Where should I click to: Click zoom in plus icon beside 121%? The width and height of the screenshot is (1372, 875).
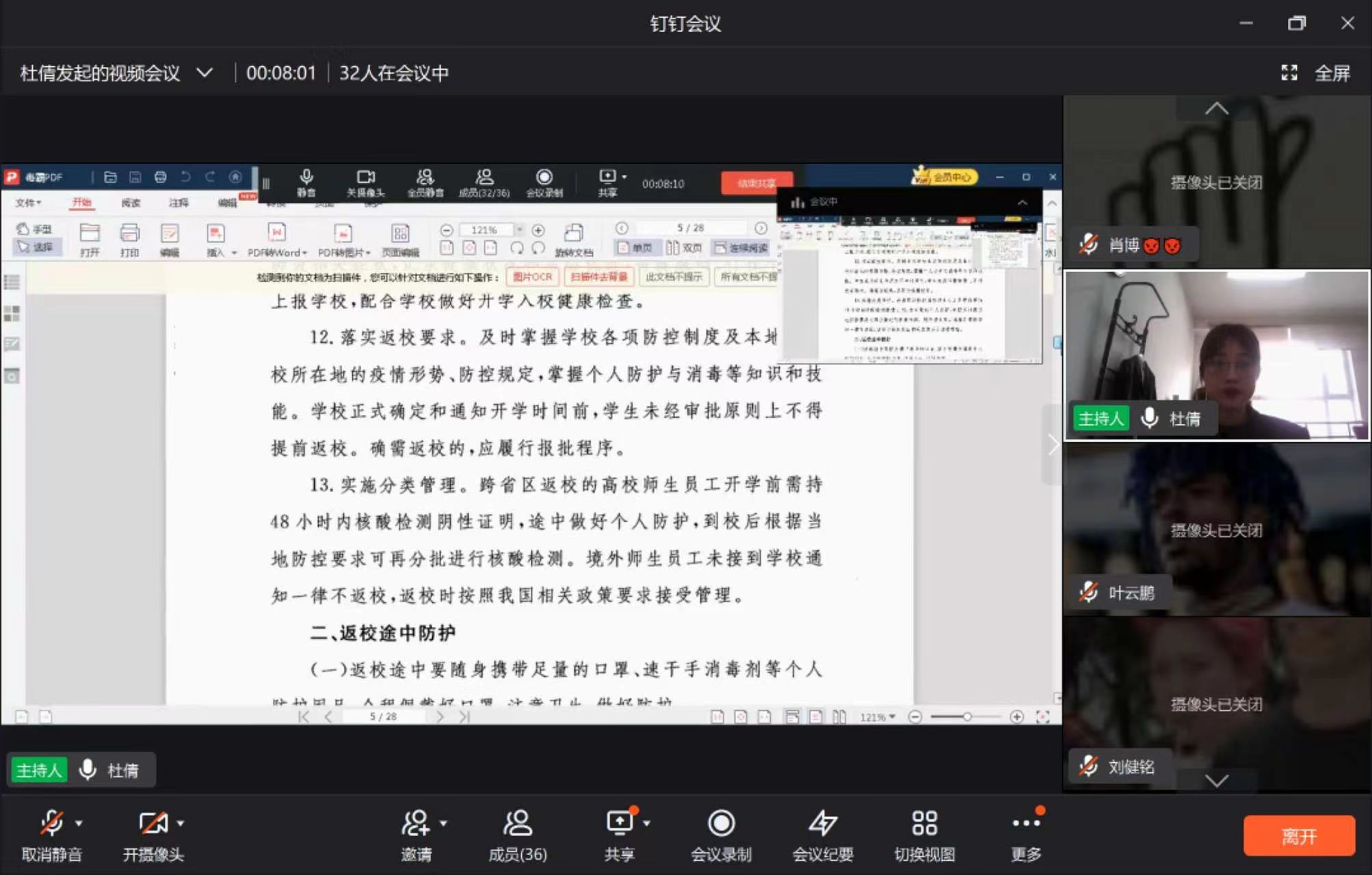coord(538,230)
